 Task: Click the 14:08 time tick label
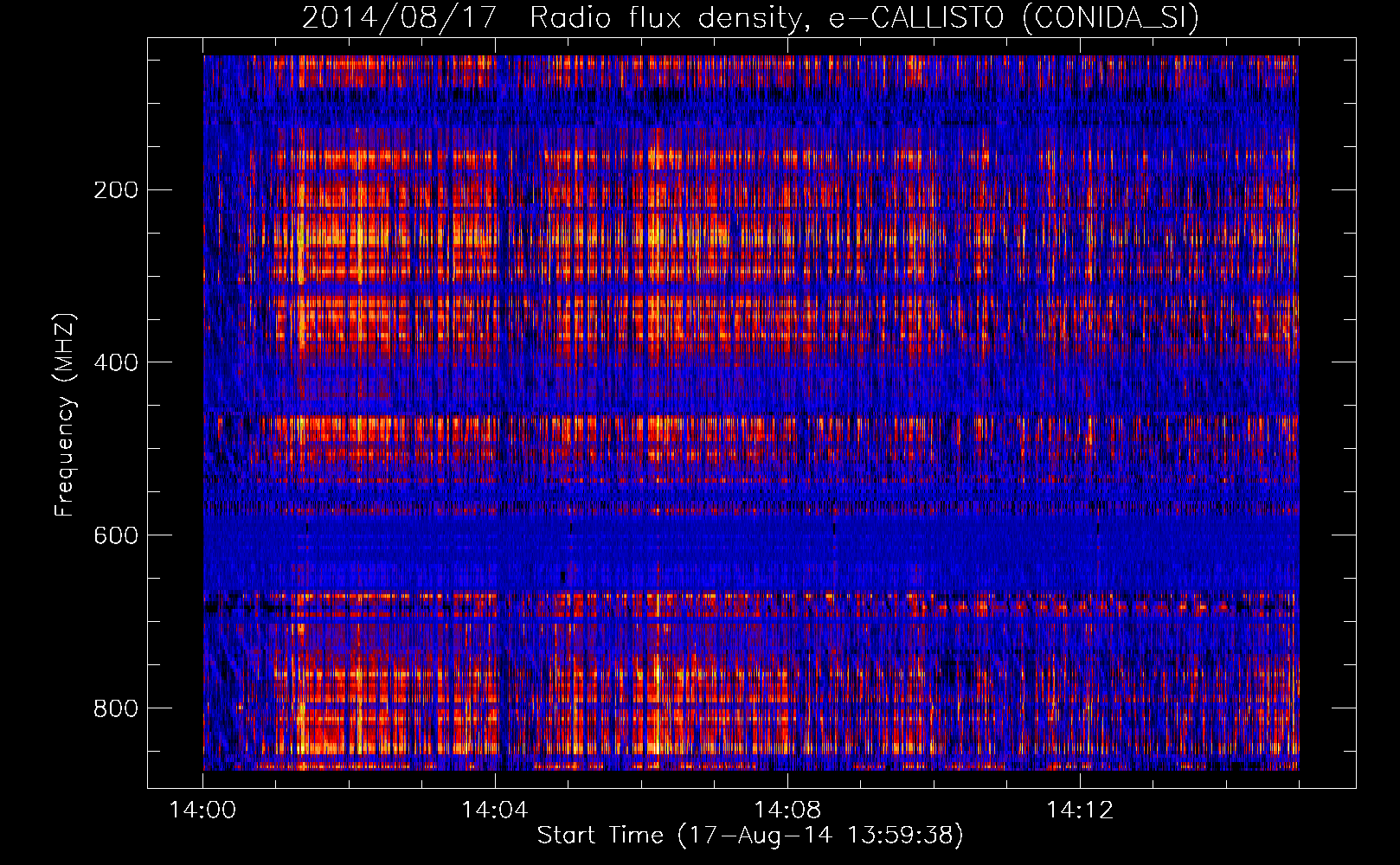click(x=787, y=810)
